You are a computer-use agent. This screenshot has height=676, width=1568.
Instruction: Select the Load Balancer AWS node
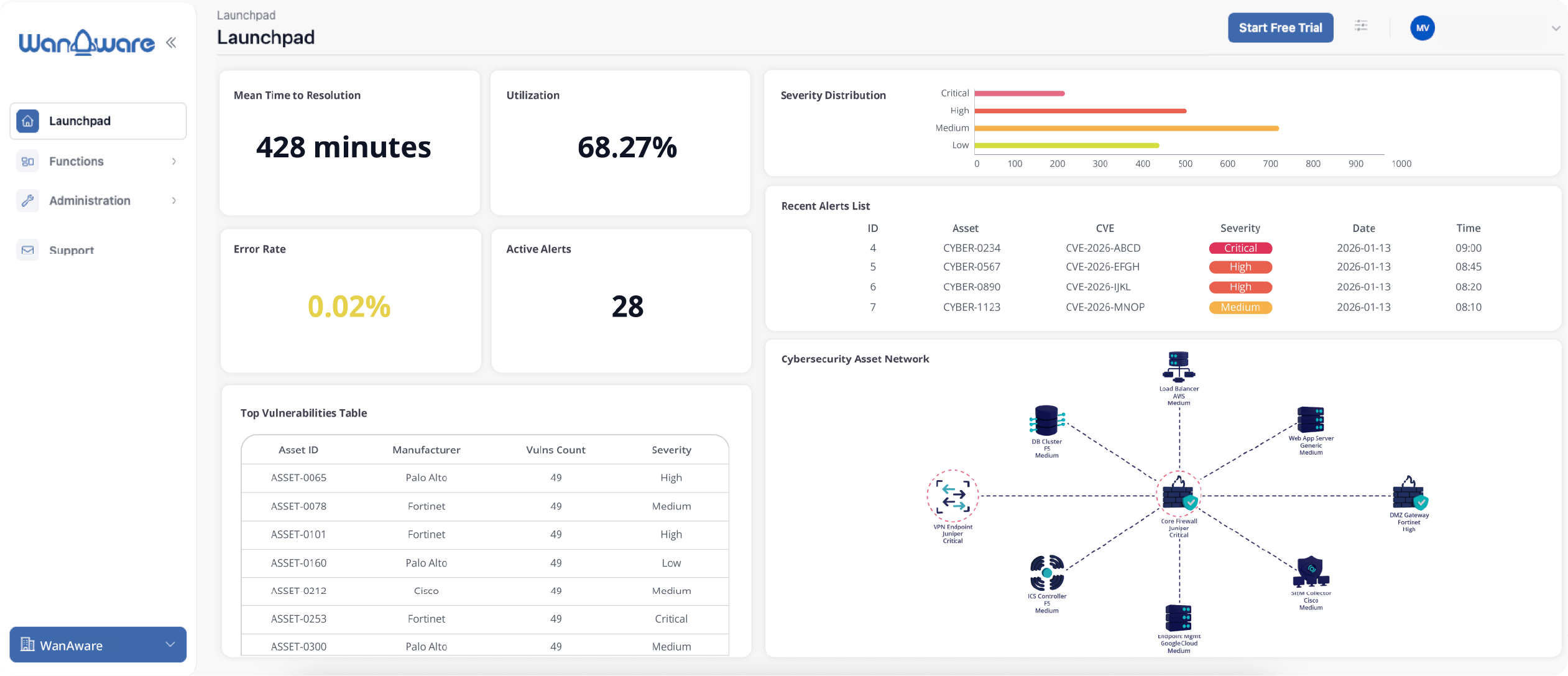click(1179, 367)
